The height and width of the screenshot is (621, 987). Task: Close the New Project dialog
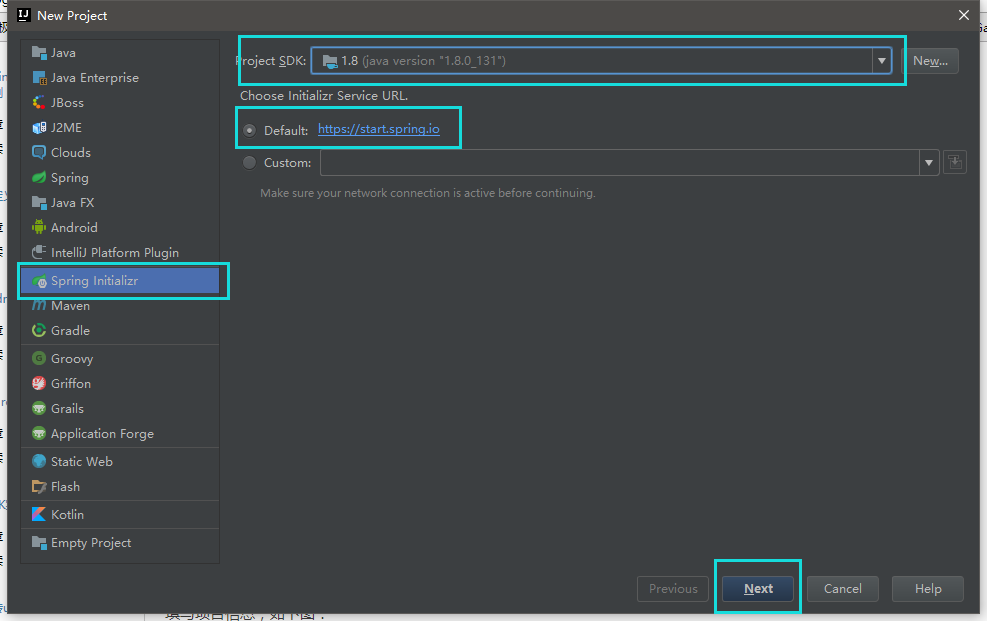[x=964, y=15]
